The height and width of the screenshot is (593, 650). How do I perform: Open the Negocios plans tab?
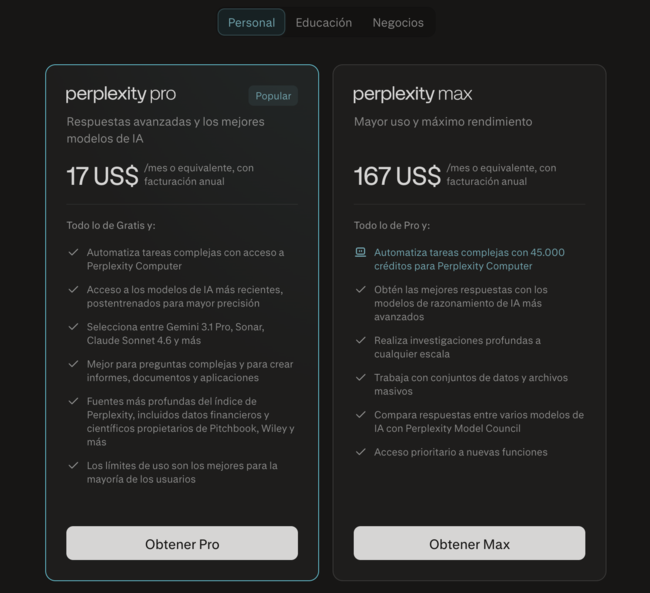pos(398,22)
